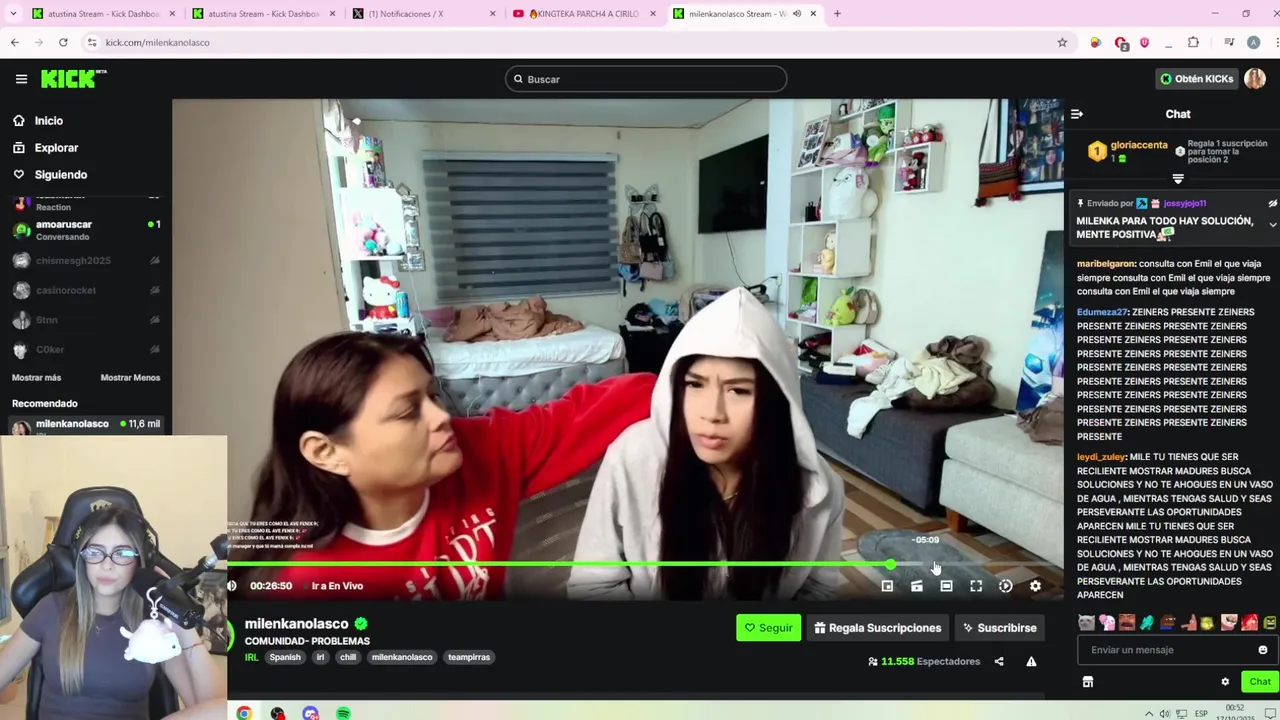
Task: Click leydi_zuley username in chat
Action: coord(1101,457)
